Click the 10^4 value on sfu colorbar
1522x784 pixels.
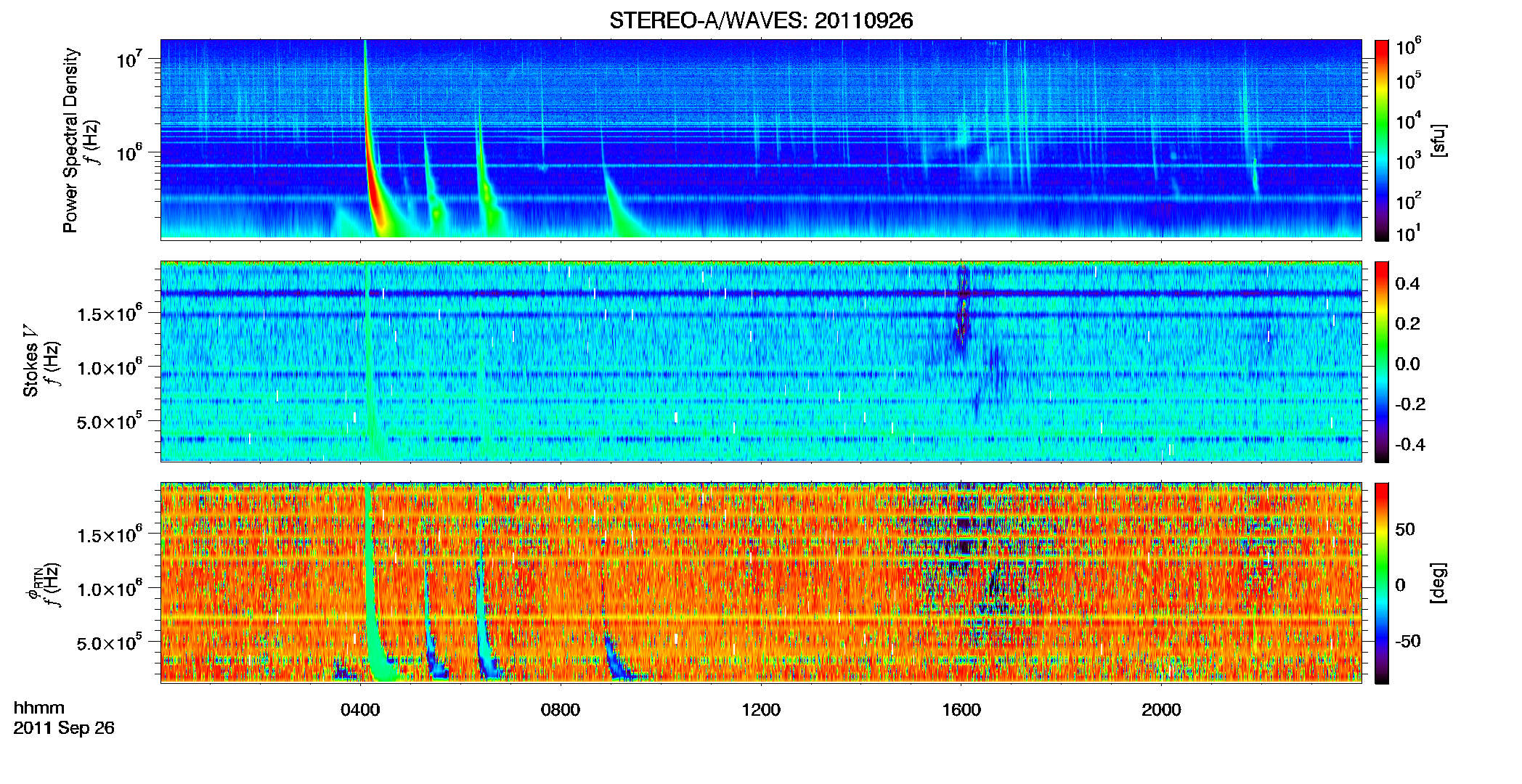click(x=1409, y=121)
